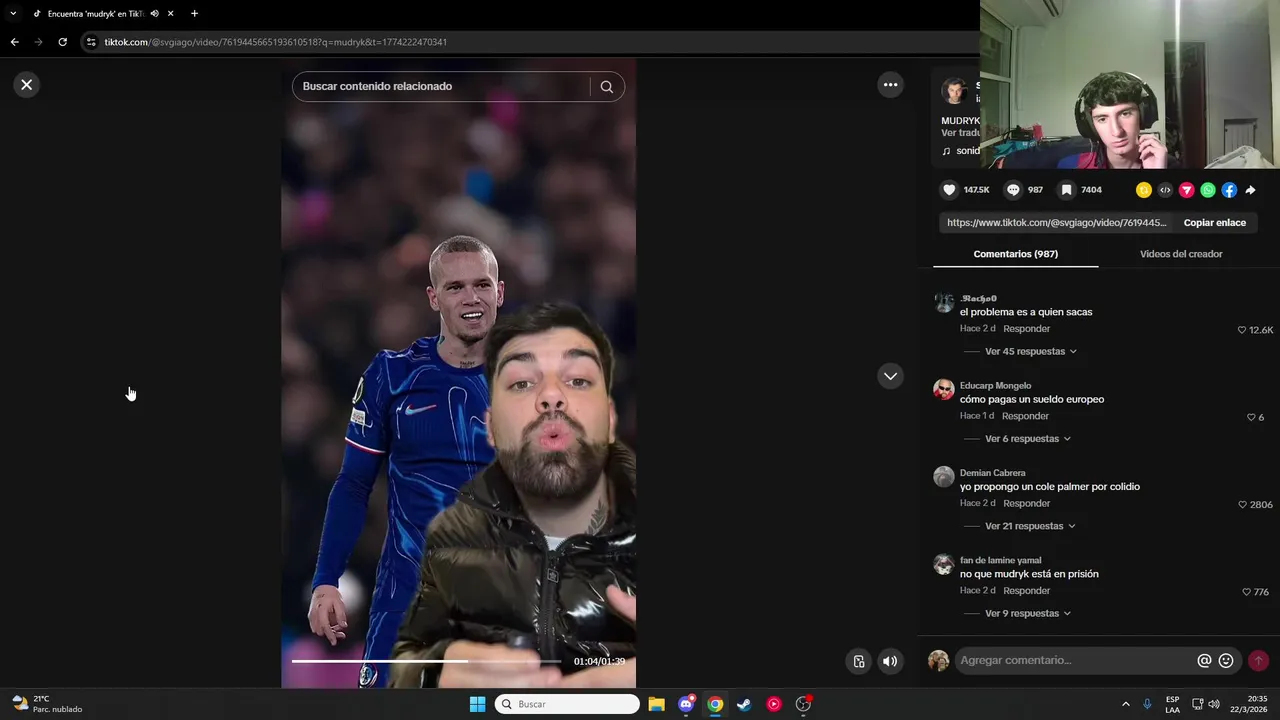Screen dimensions: 1280x720
Task: Post comment with the red send arrow
Action: pos(1258,661)
